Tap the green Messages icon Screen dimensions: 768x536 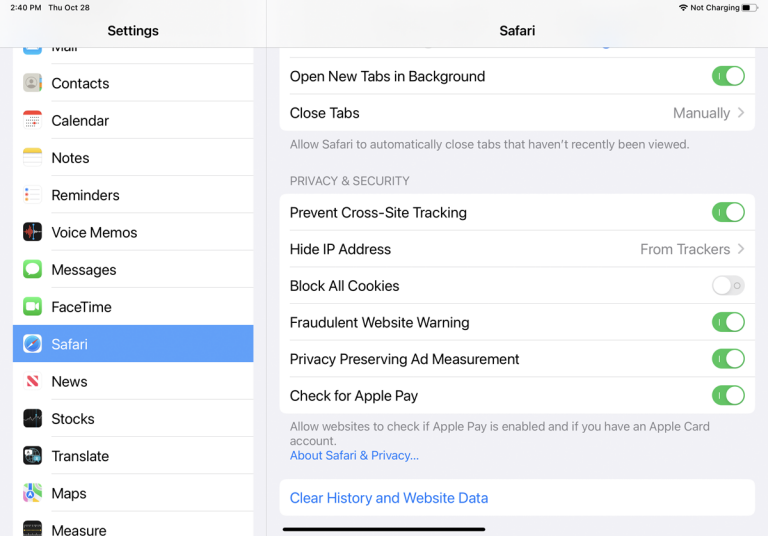(x=33, y=269)
